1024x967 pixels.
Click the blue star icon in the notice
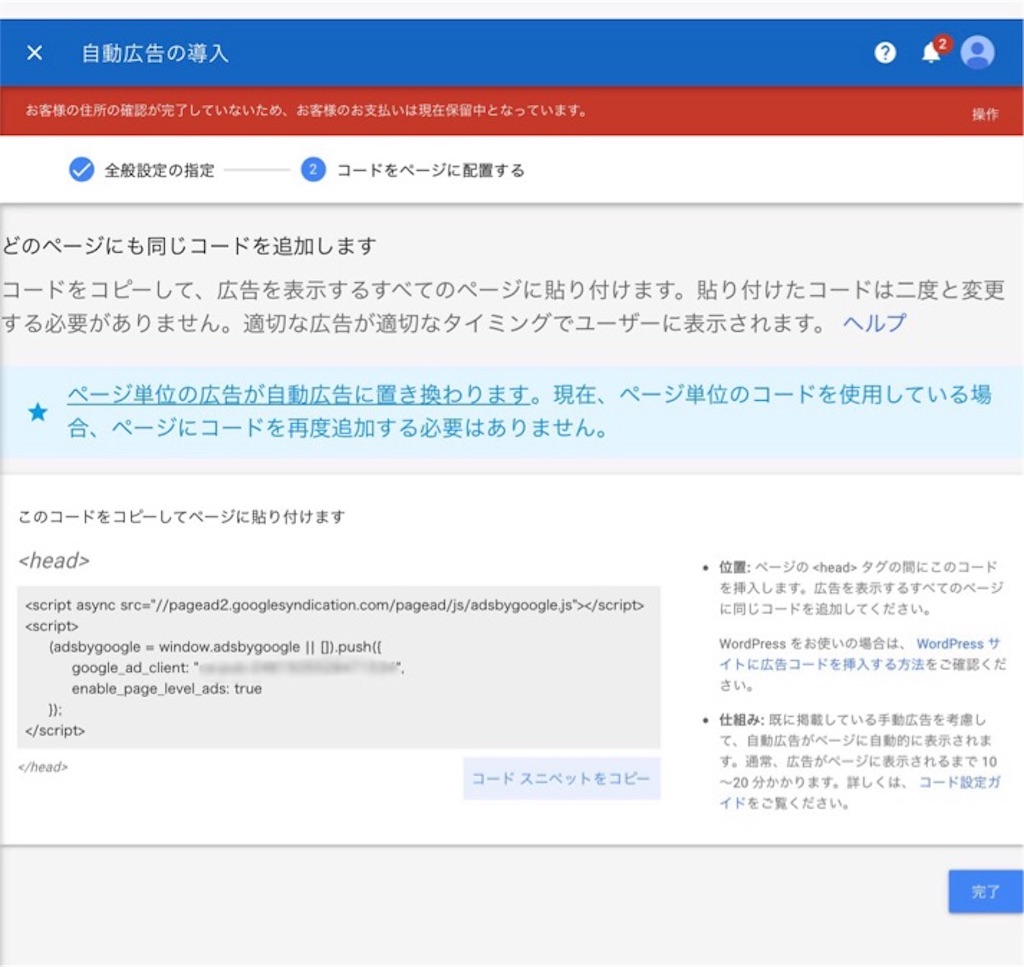[x=38, y=412]
